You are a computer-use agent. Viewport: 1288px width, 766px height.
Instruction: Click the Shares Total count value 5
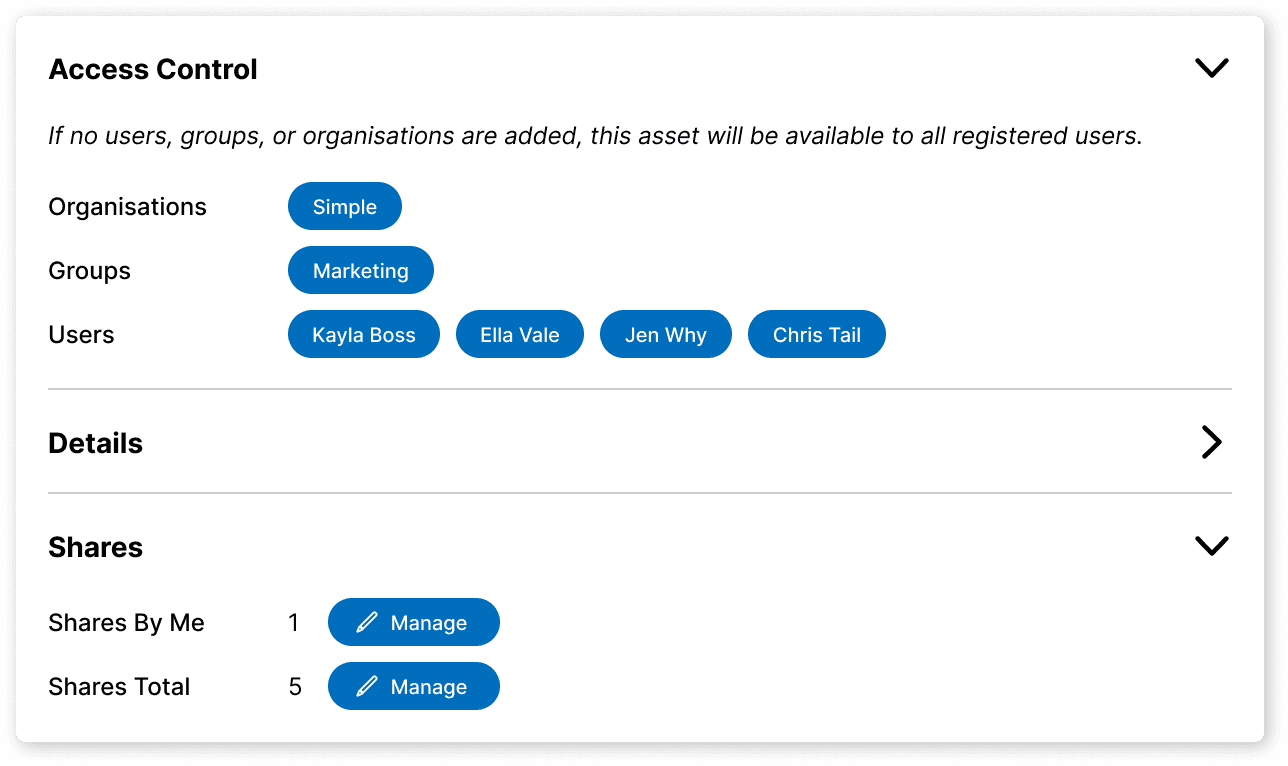(x=294, y=686)
